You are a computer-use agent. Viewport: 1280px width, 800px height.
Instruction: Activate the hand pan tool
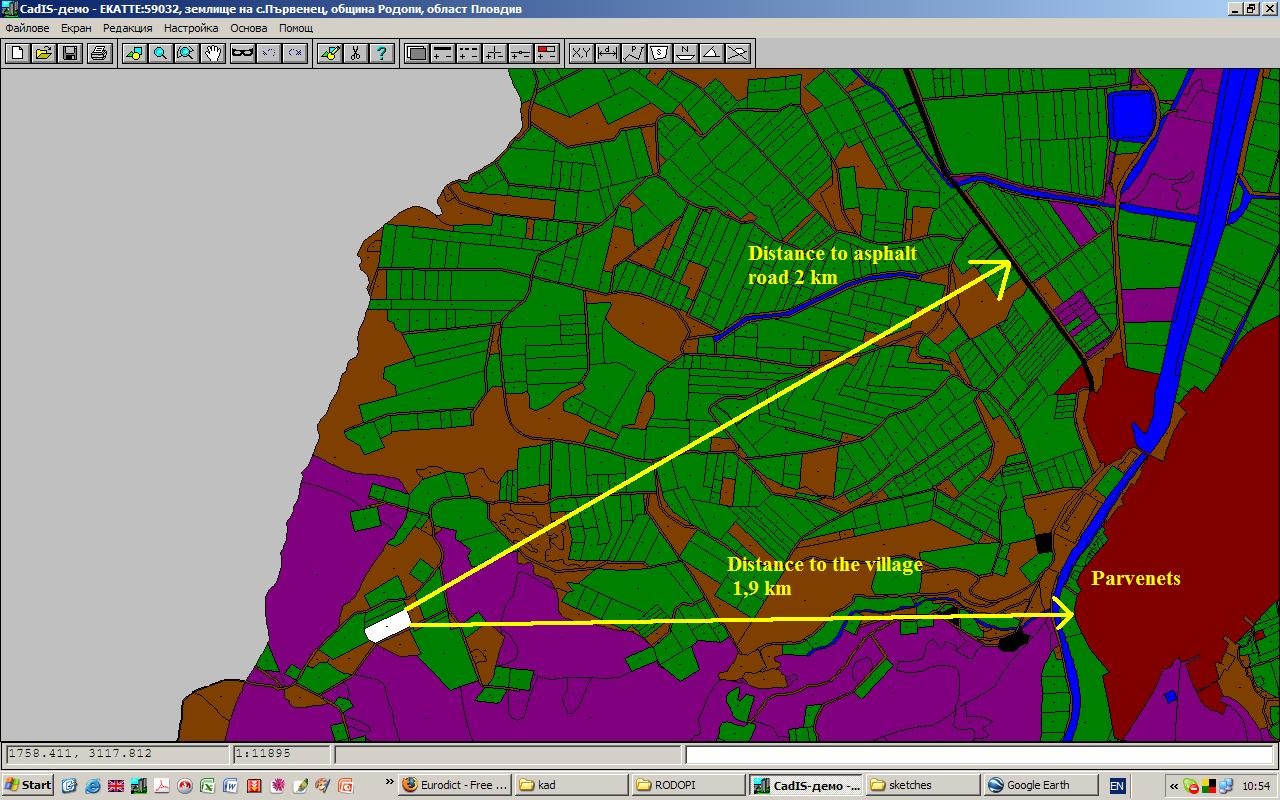coord(213,53)
